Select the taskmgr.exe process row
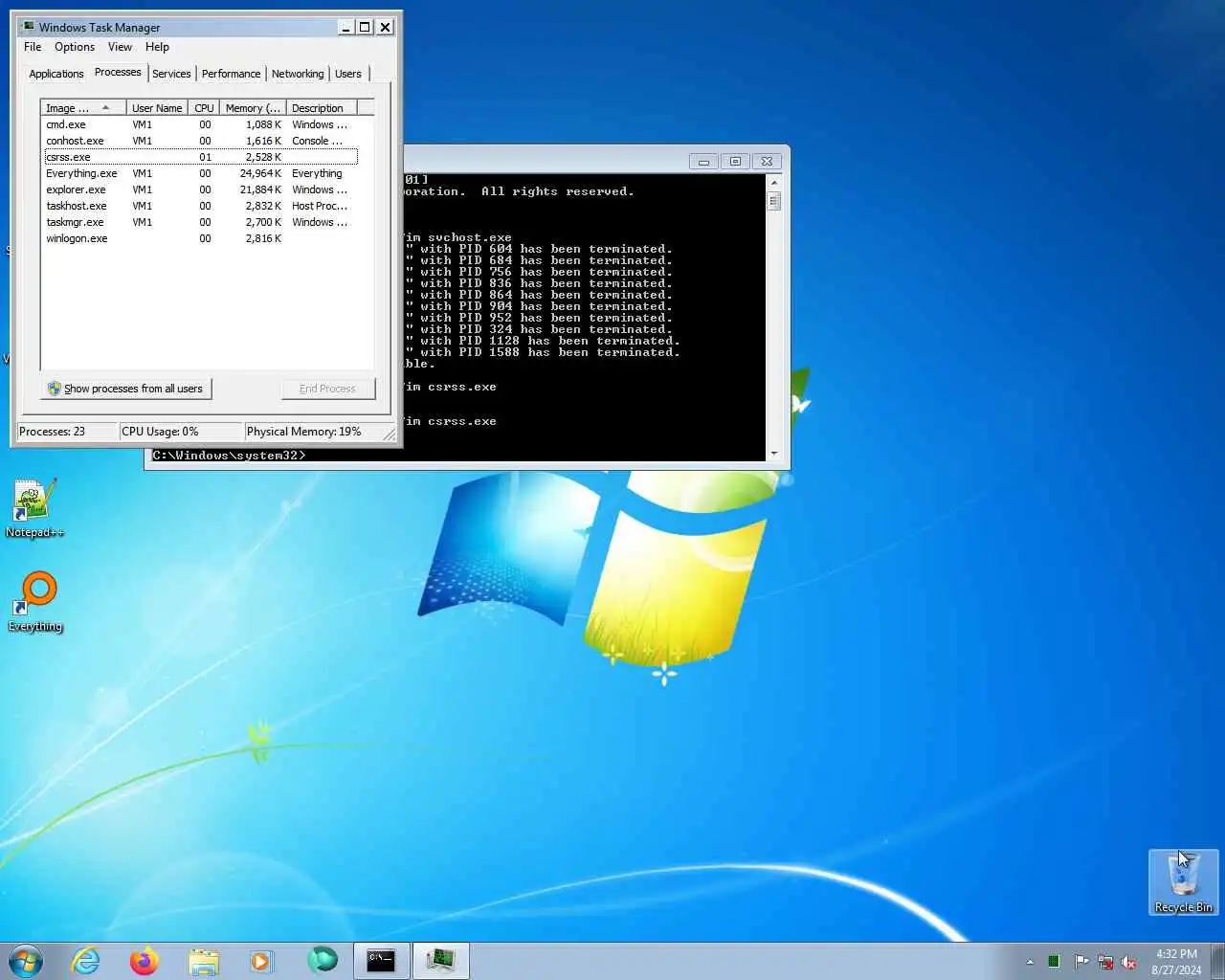Screen dimensions: 1225x980 (201, 222)
